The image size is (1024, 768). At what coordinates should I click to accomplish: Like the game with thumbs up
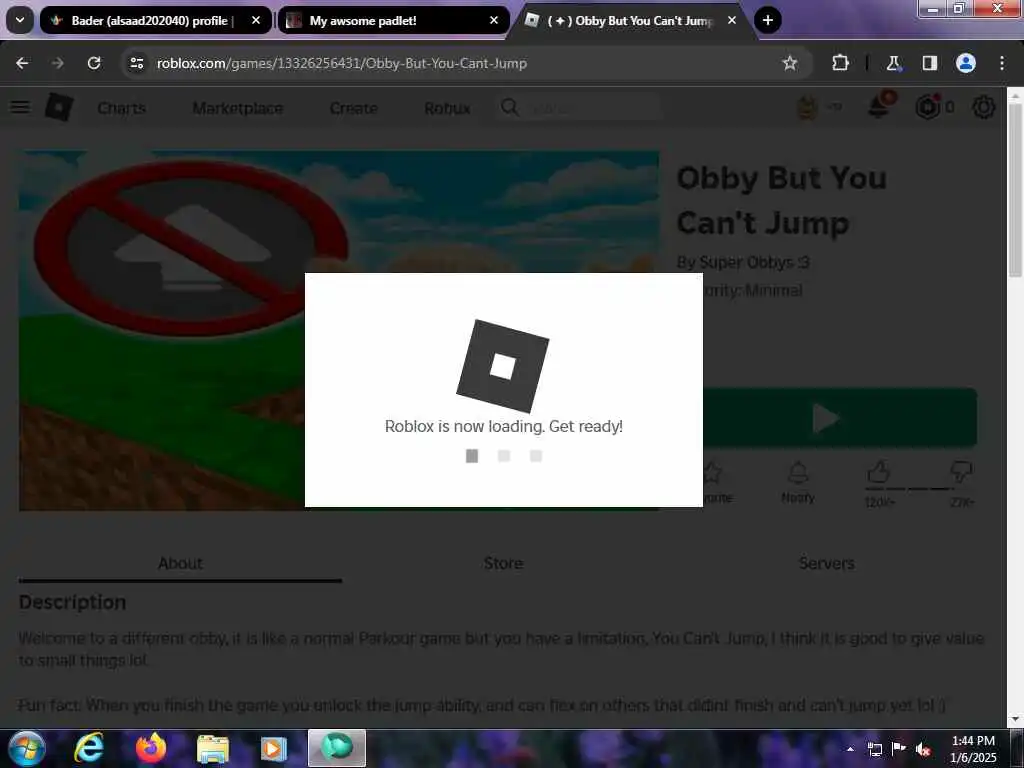point(878,472)
